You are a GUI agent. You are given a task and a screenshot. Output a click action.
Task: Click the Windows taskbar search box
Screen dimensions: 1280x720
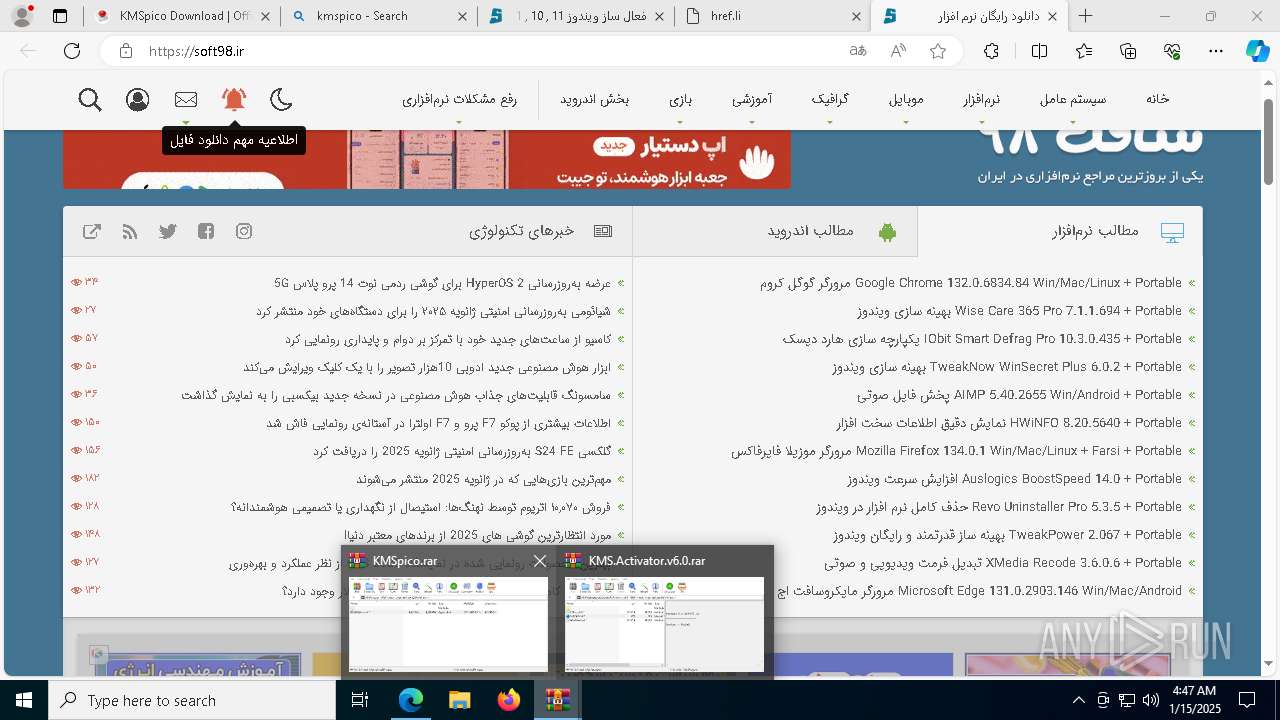tap(192, 700)
